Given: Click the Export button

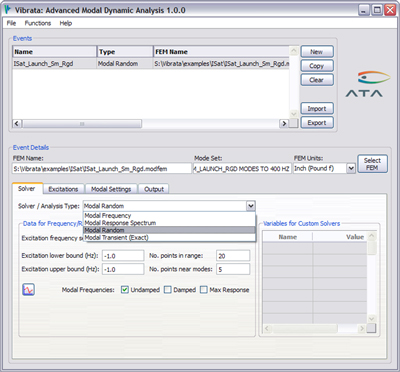Looking at the screenshot, I should coord(317,122).
